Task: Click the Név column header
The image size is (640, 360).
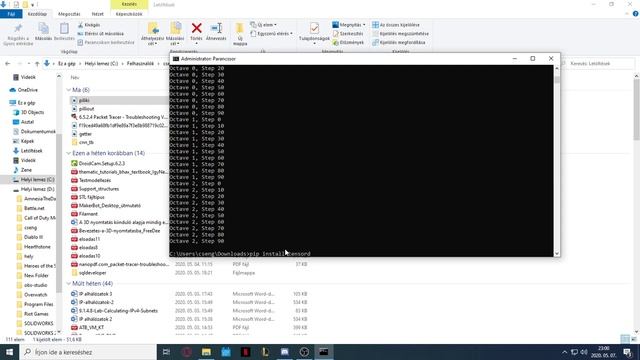Action: [75, 77]
